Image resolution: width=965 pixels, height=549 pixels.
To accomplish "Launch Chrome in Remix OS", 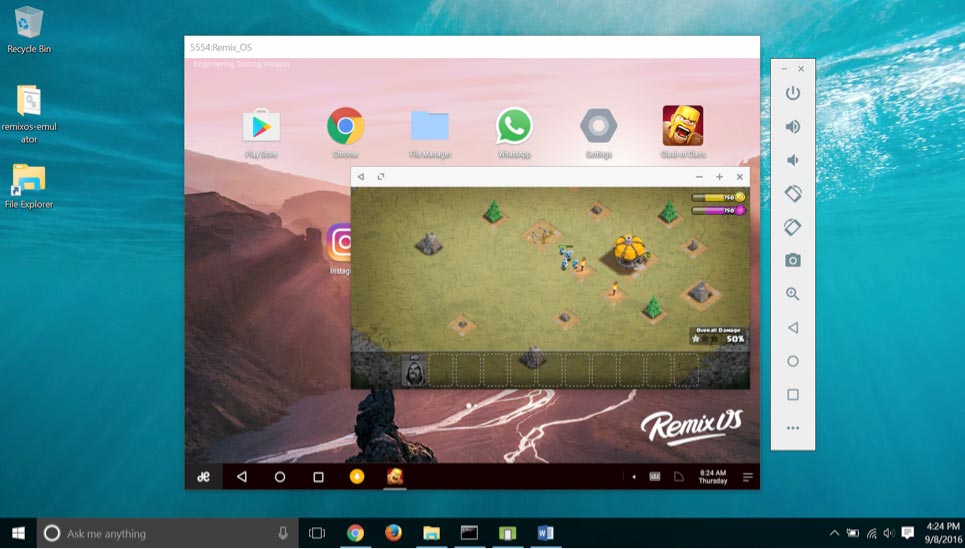I will click(x=345, y=126).
